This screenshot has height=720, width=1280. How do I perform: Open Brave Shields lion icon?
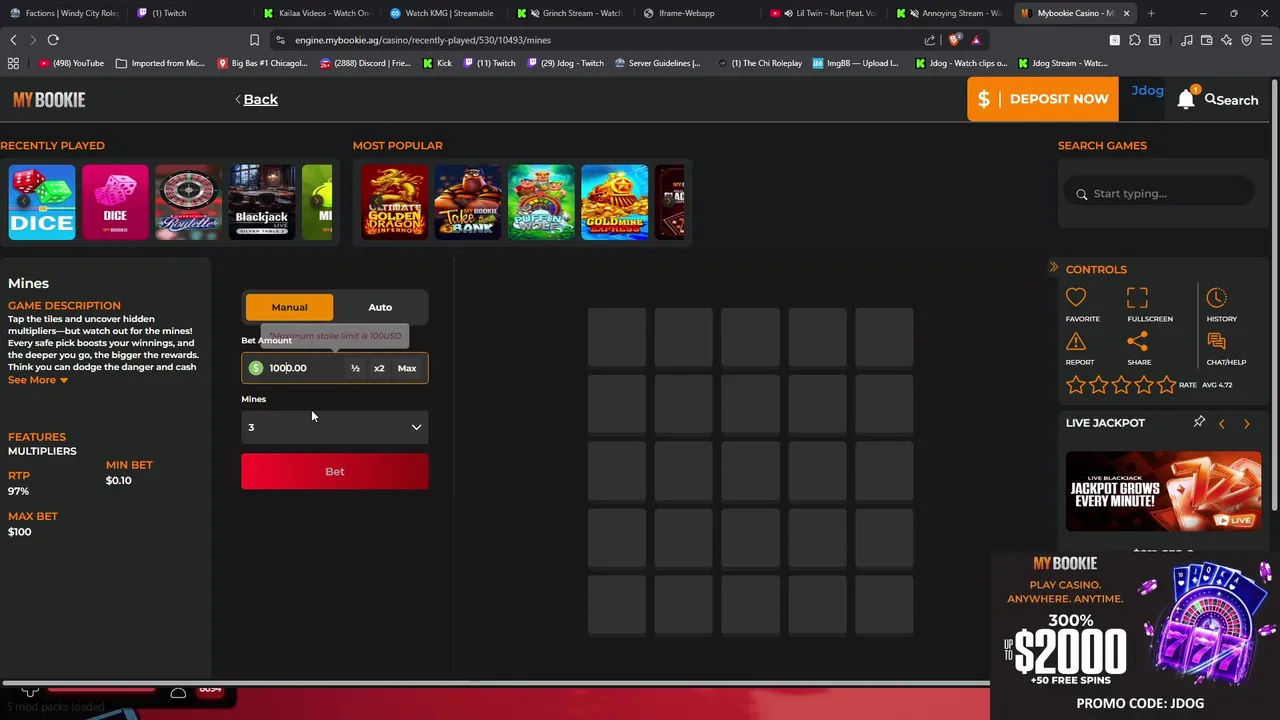pos(954,40)
